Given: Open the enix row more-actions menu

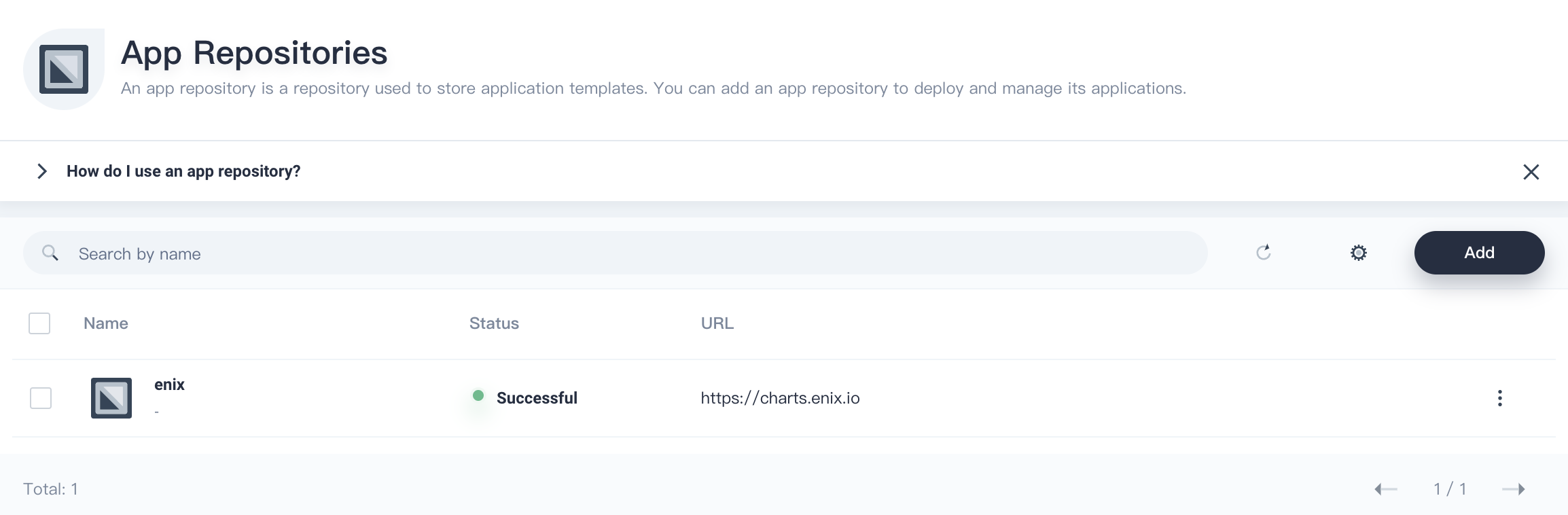Looking at the screenshot, I should 1499,398.
